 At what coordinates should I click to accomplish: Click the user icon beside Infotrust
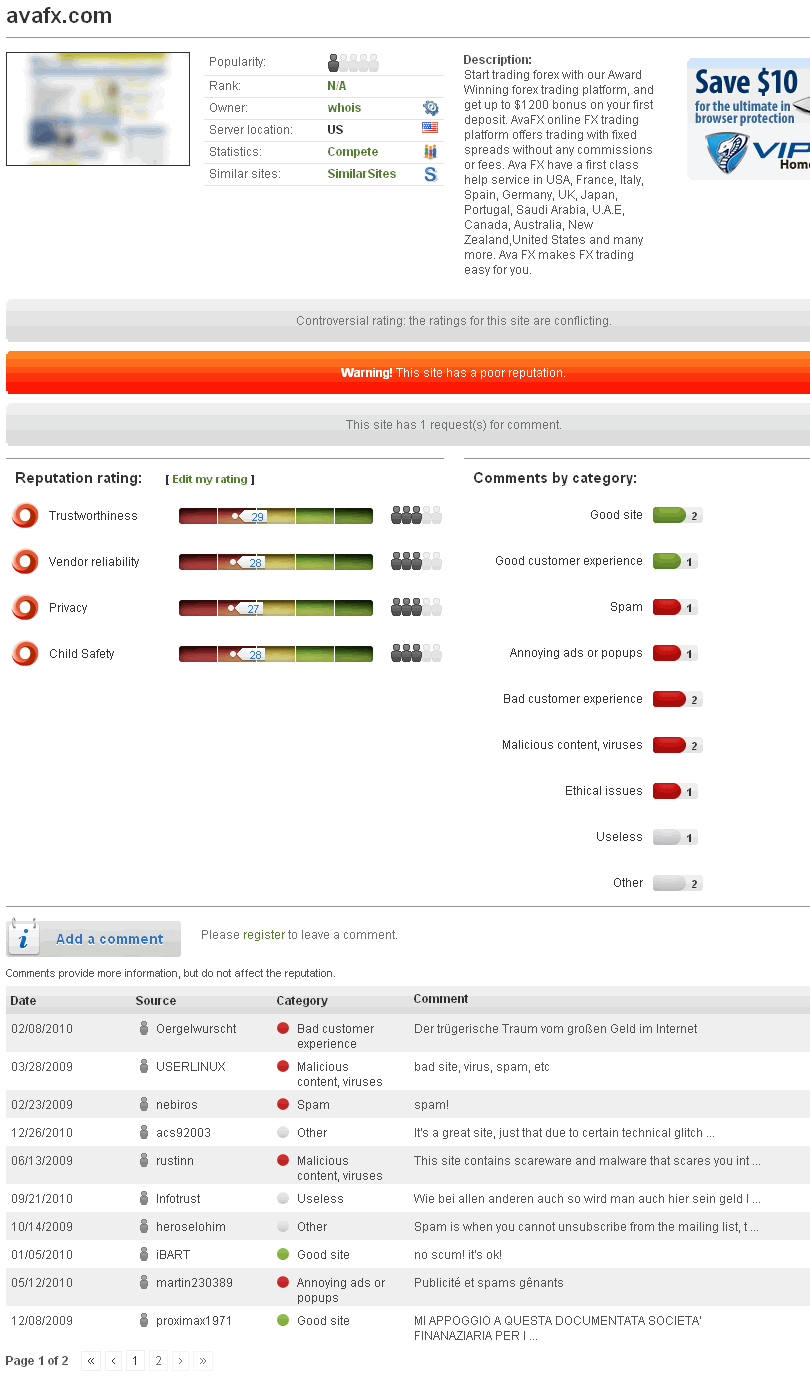tap(144, 1198)
